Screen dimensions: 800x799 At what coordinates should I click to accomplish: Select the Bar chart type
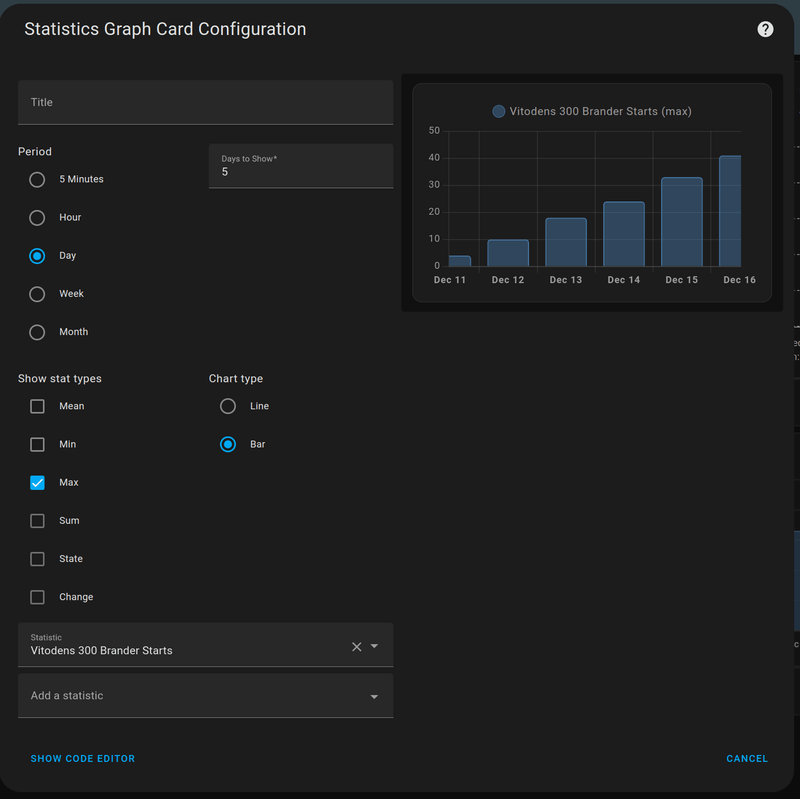click(x=228, y=444)
